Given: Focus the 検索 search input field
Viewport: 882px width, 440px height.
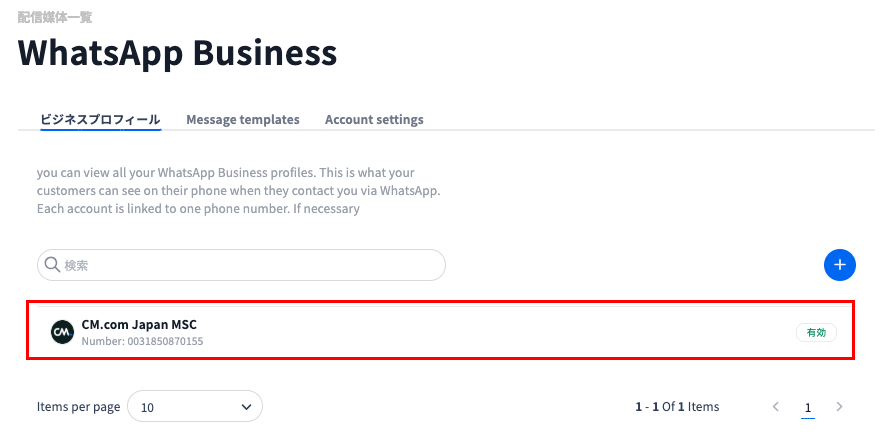Looking at the screenshot, I should coord(250,265).
